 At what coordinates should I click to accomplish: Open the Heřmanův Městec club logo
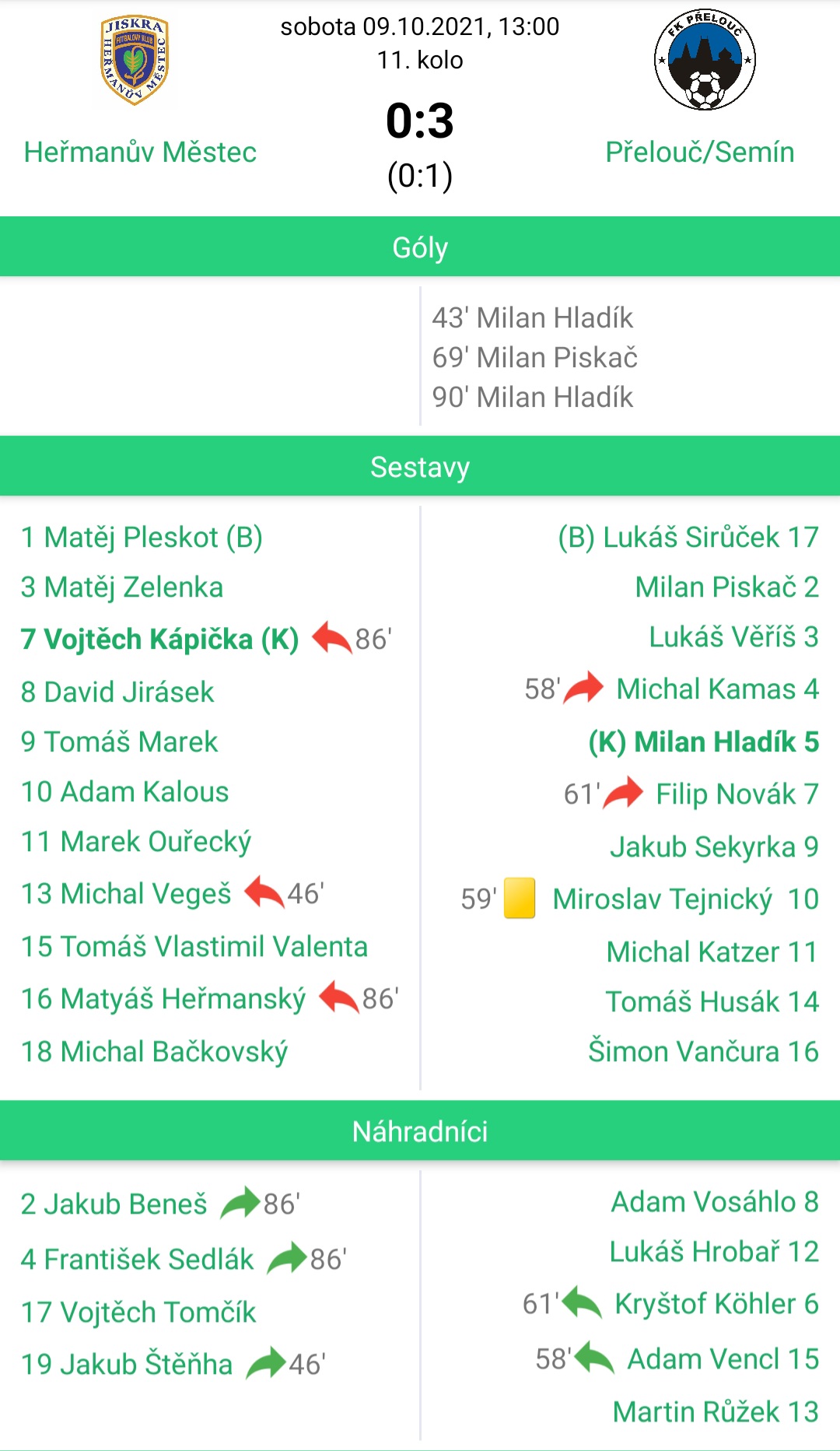(x=135, y=60)
